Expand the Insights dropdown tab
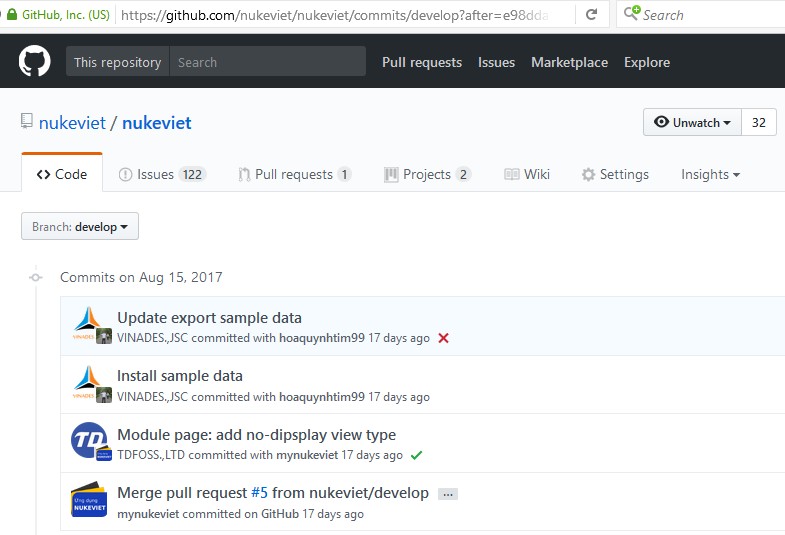 (x=710, y=174)
